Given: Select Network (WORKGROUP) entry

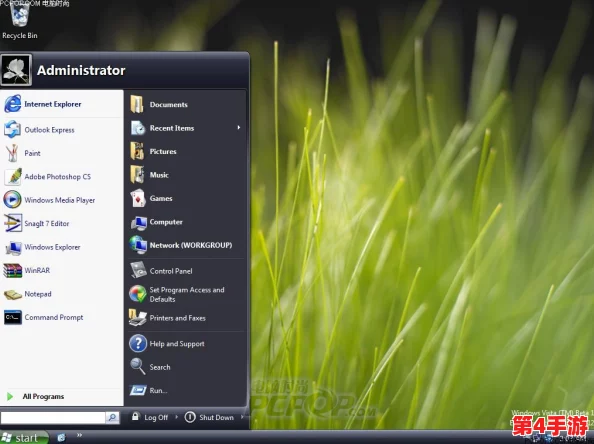Looking at the screenshot, I should pyautogui.click(x=187, y=245).
